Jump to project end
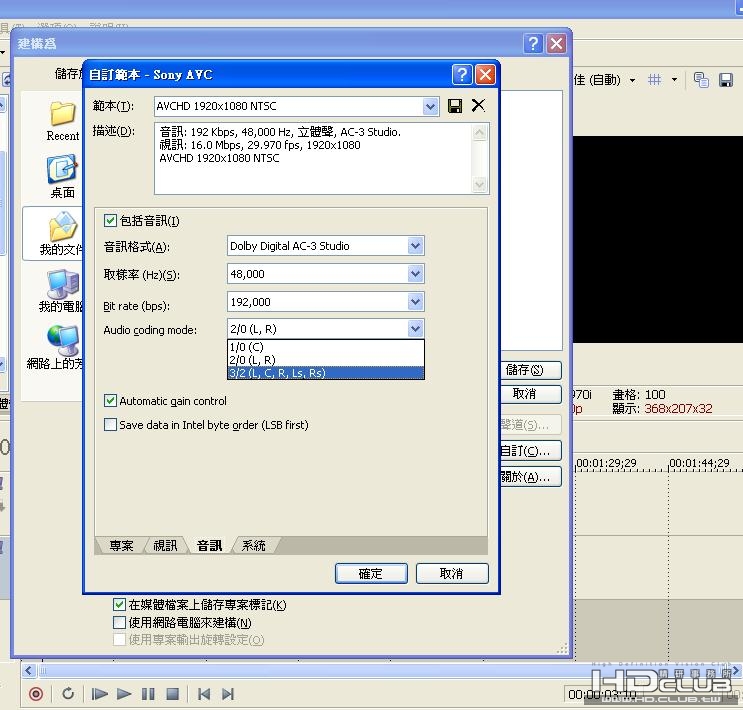This screenshot has width=743, height=710. (x=228, y=694)
